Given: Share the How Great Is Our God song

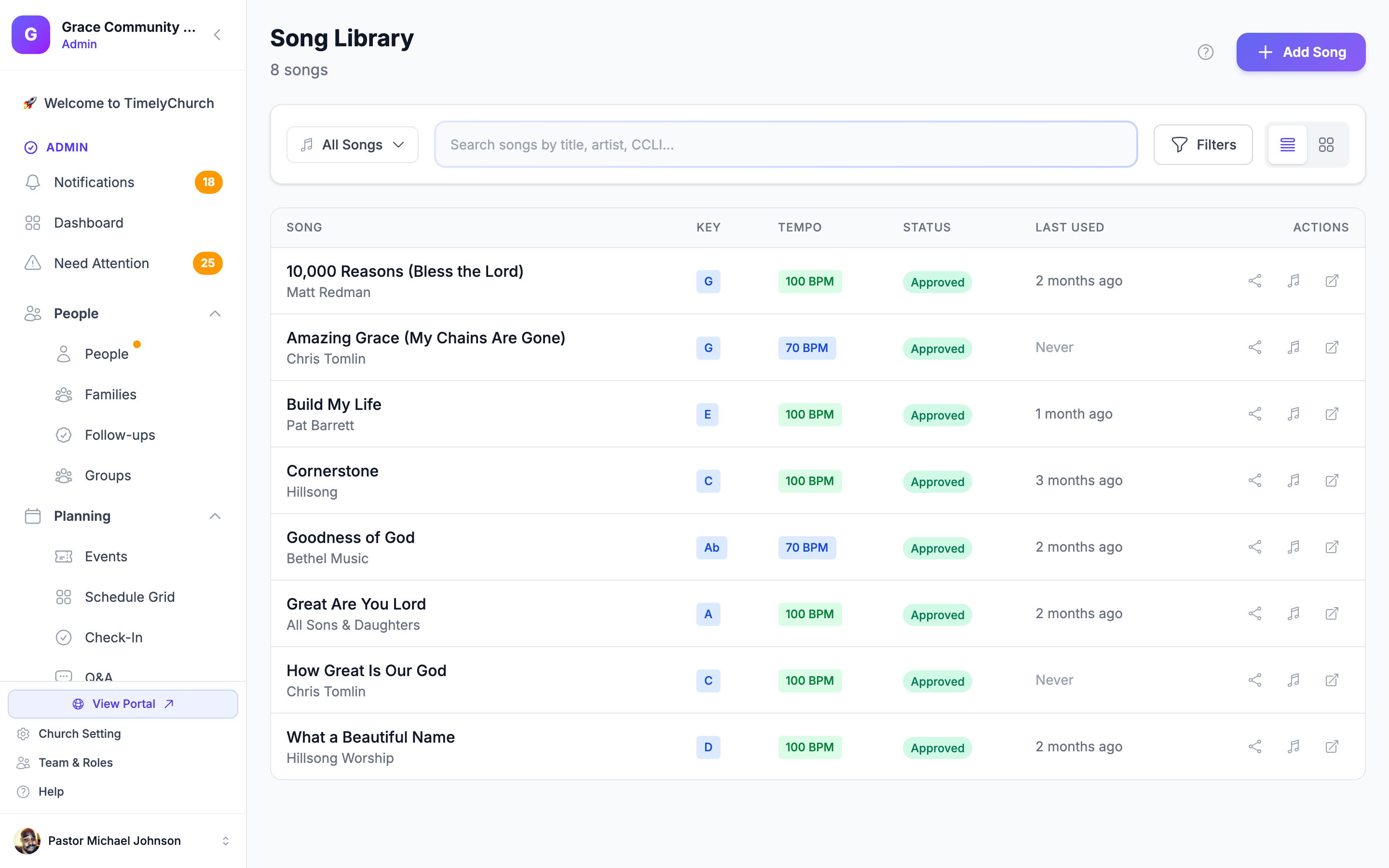Looking at the screenshot, I should [1255, 680].
